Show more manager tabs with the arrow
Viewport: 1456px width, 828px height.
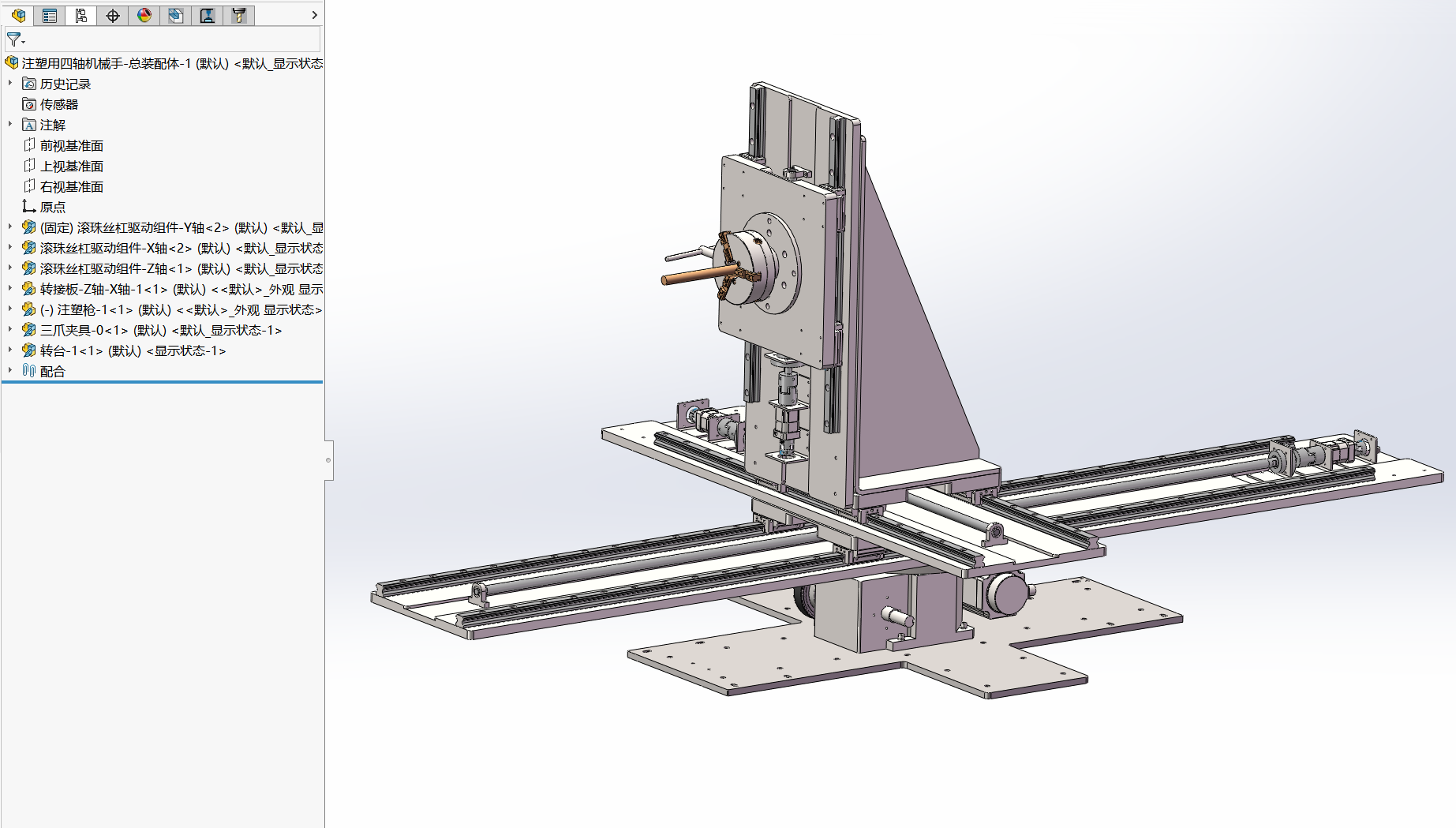pyautogui.click(x=314, y=15)
